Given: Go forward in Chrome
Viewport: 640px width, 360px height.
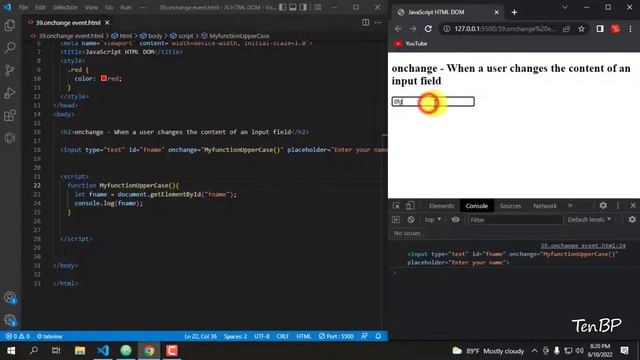Looking at the screenshot, I should click(413, 29).
